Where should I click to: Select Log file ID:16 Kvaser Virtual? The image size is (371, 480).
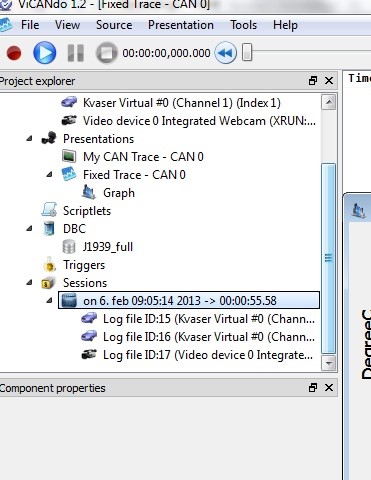(209, 337)
